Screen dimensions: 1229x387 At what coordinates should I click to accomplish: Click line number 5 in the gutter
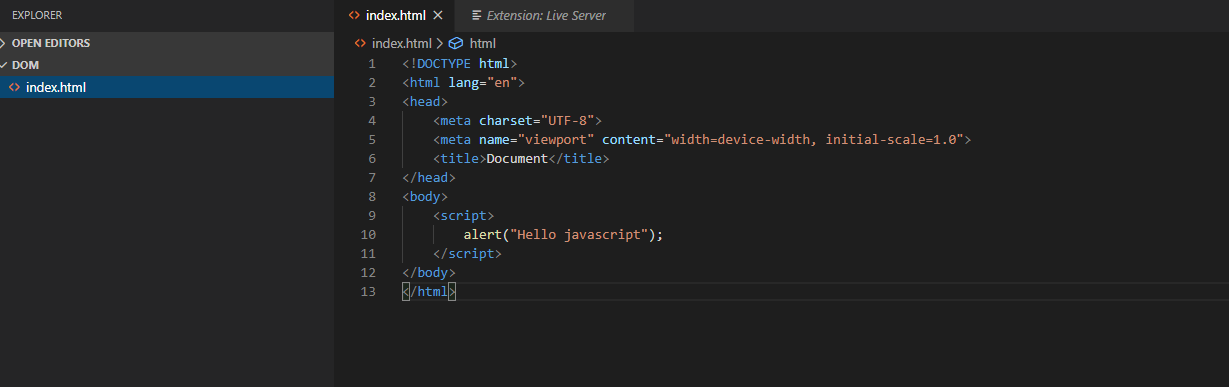point(372,139)
